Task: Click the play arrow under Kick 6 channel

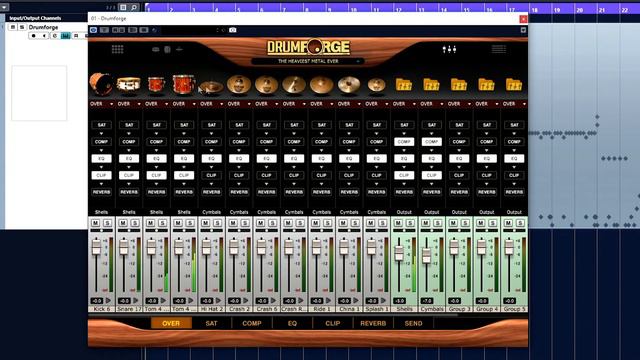Action: [x=108, y=301]
